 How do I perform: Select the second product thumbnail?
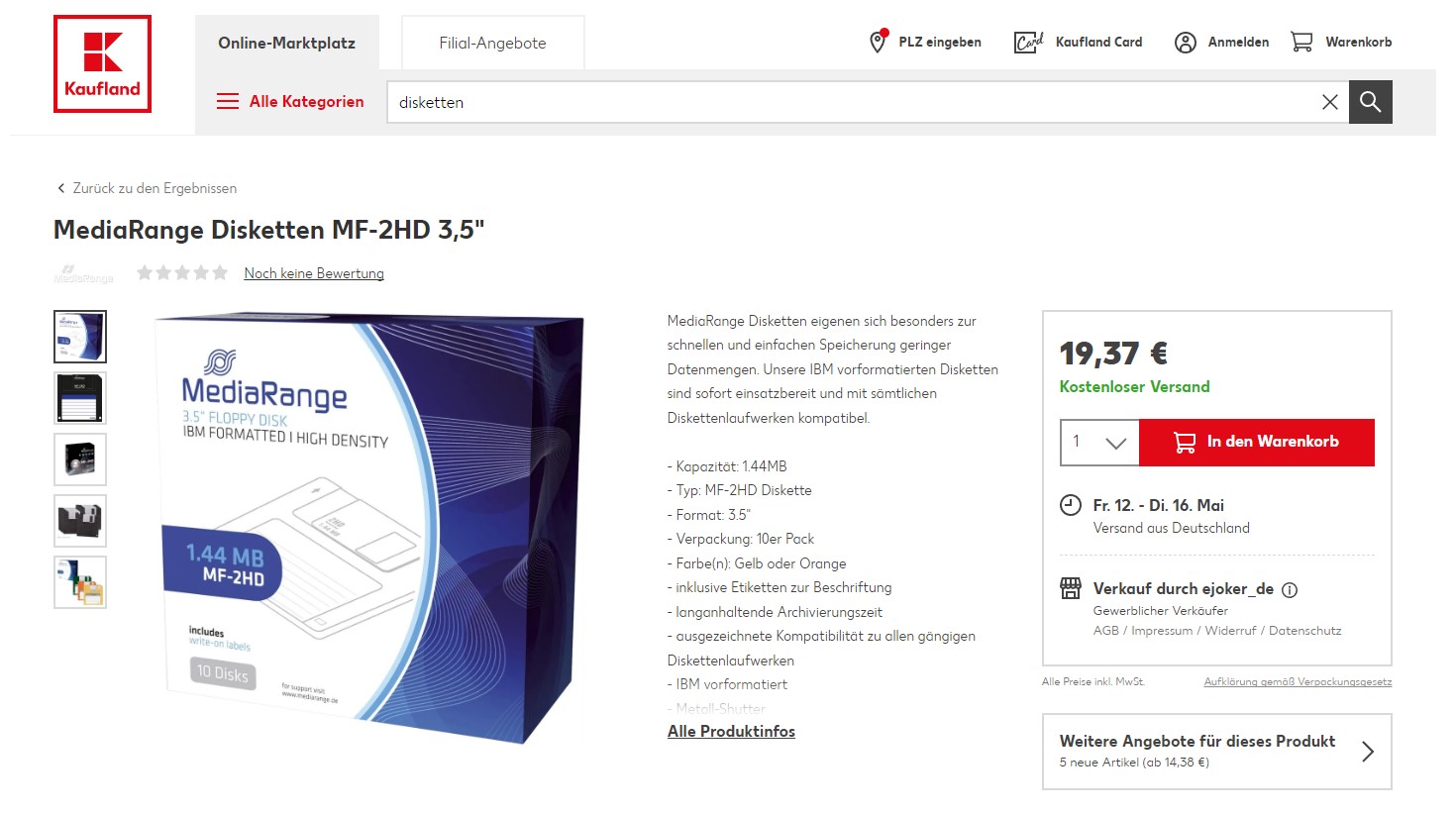[80, 398]
